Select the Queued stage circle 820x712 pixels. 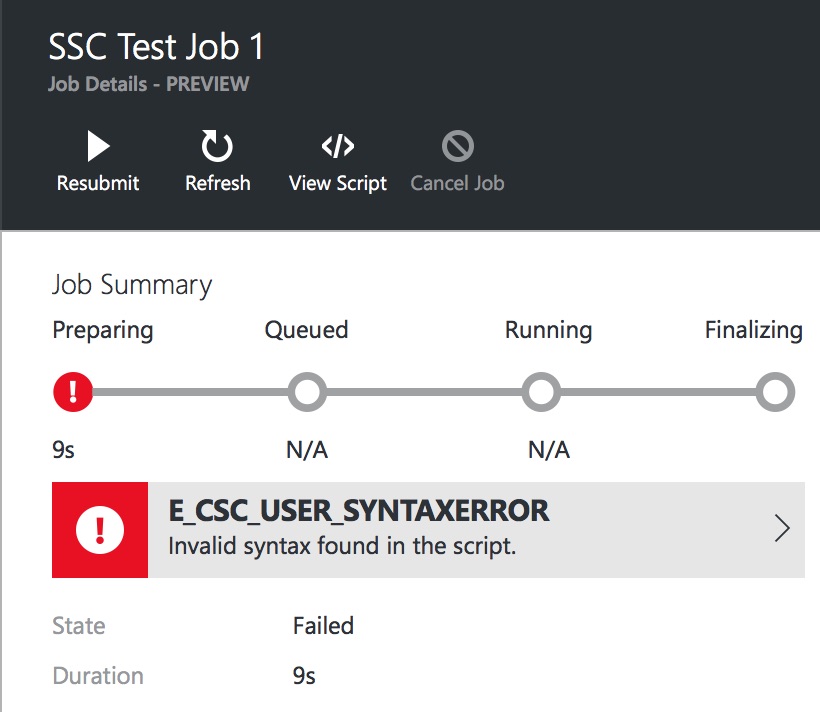[307, 392]
